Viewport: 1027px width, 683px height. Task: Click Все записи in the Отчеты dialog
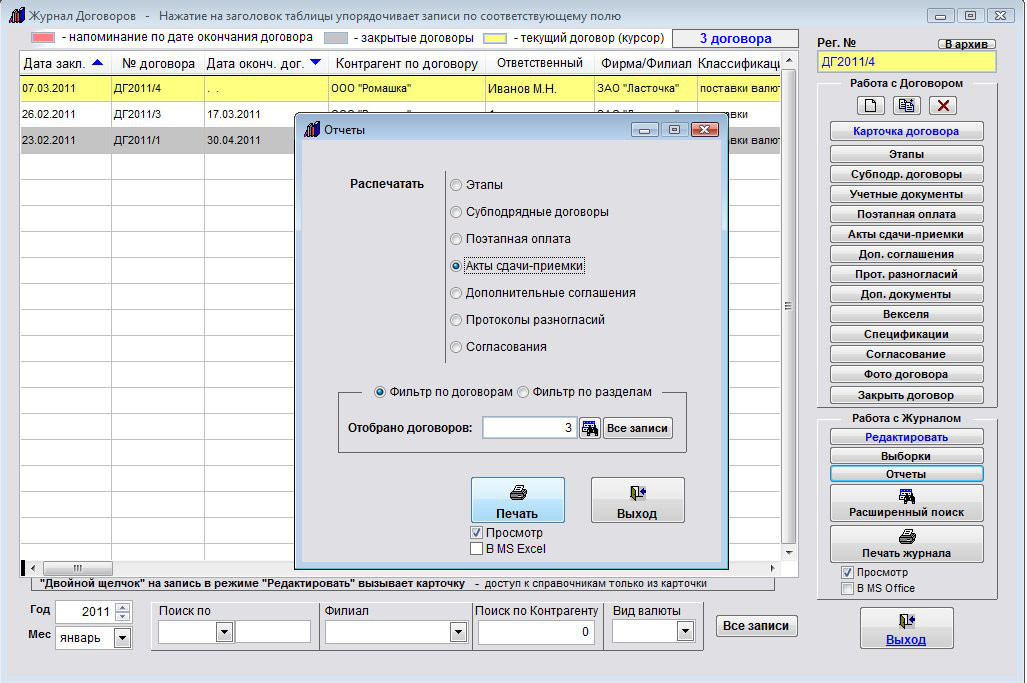(x=637, y=428)
